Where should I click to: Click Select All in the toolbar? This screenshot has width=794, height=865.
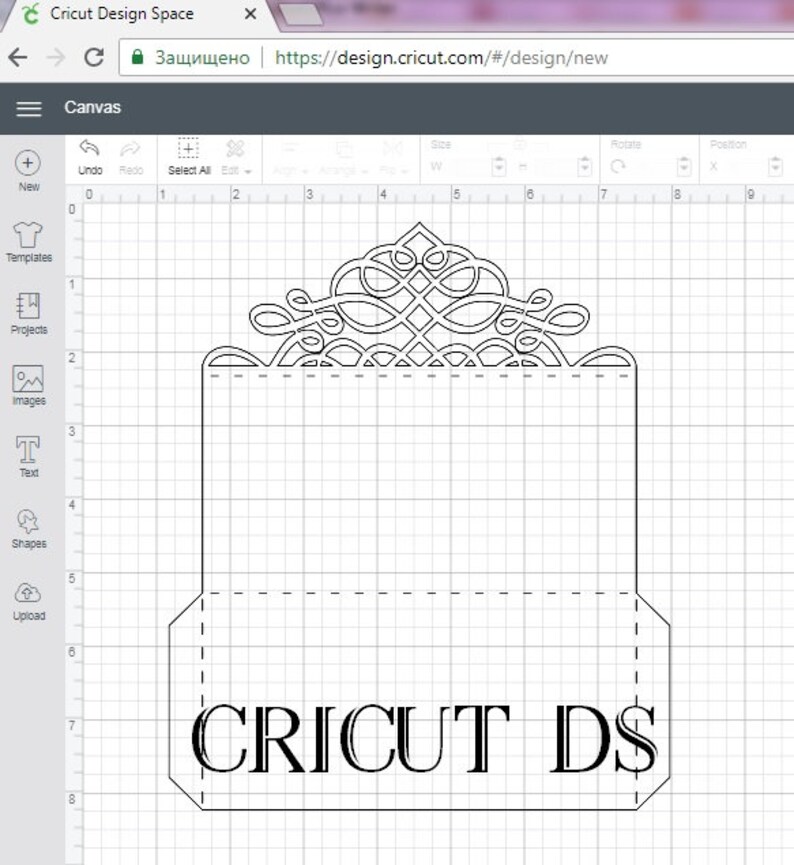189,157
